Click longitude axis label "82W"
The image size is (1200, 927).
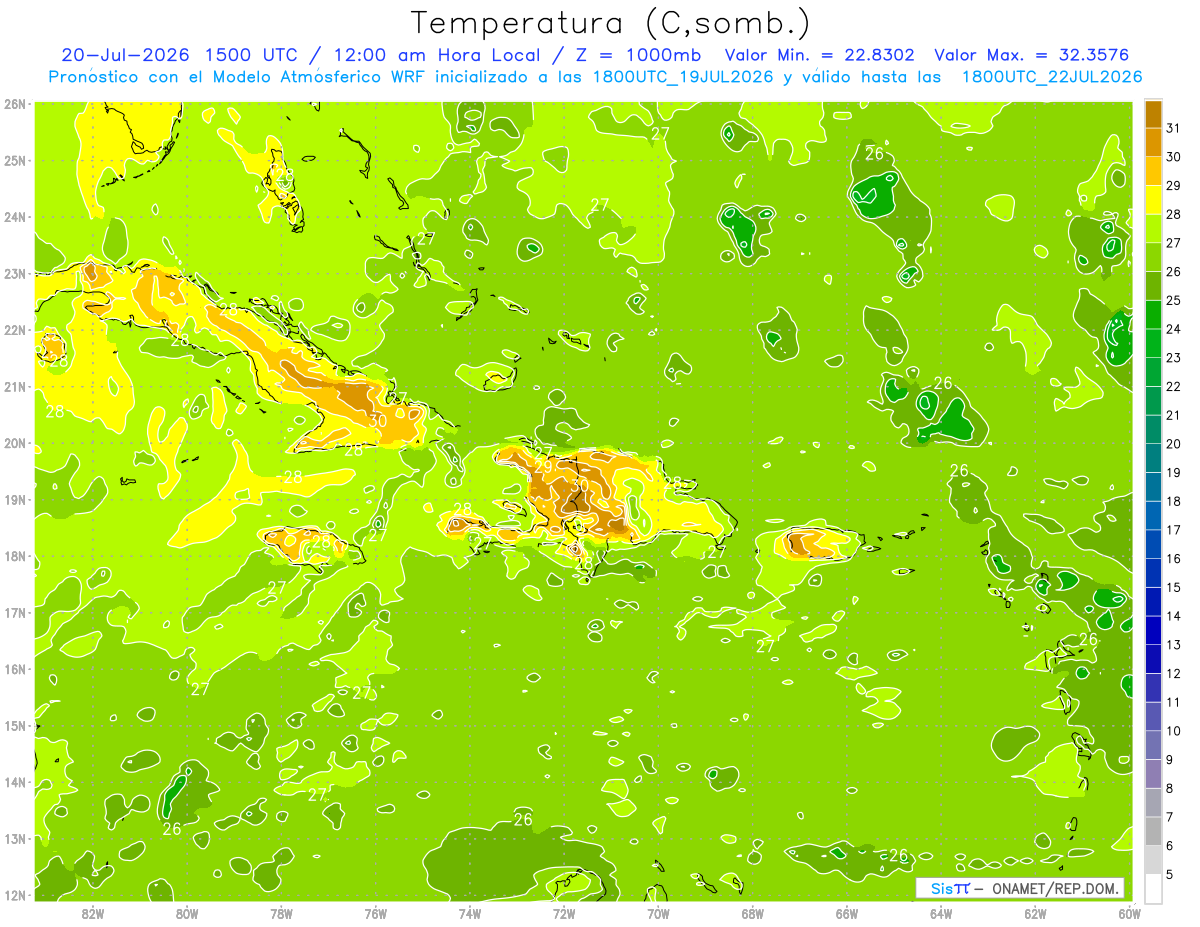tap(93, 913)
